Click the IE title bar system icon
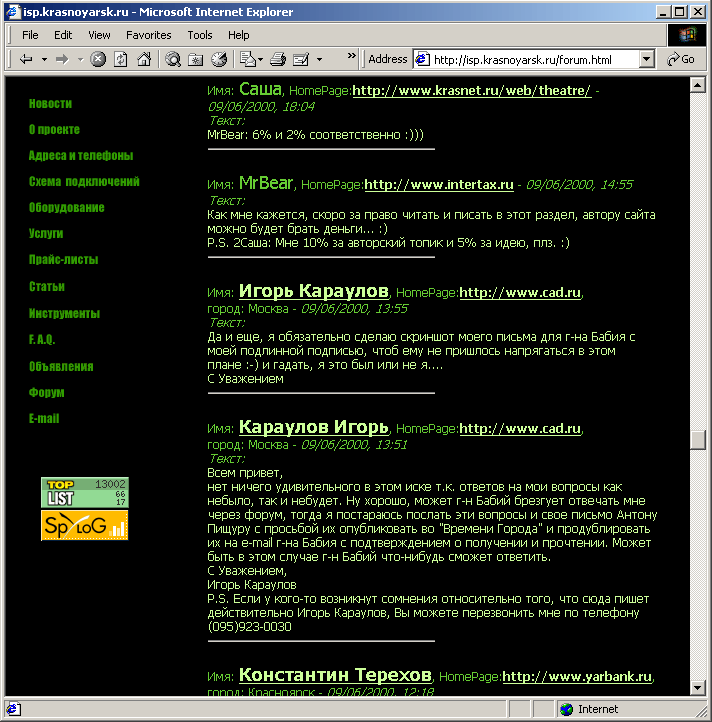 [13, 12]
